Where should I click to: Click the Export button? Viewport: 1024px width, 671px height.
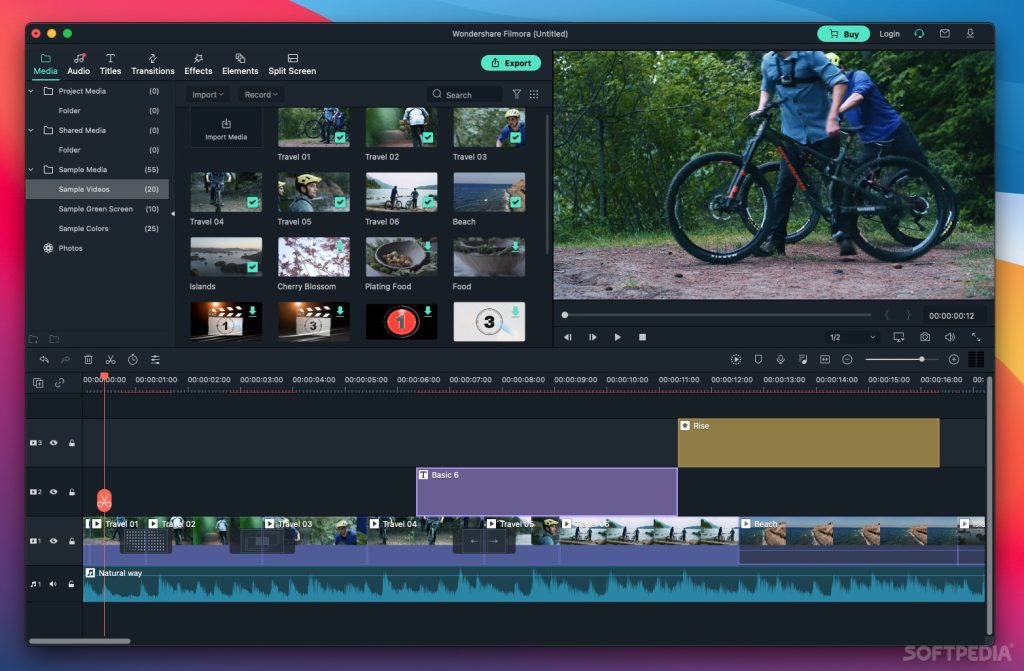click(511, 63)
